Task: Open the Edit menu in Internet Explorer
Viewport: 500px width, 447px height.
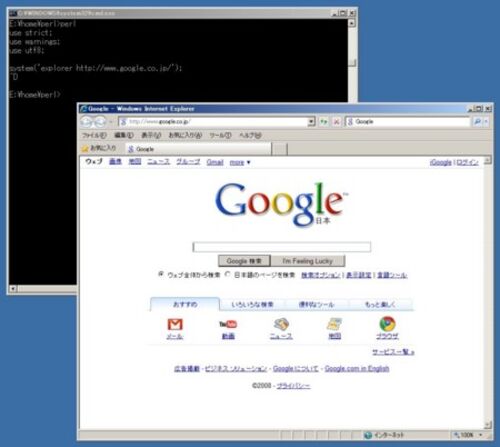Action: [x=124, y=135]
